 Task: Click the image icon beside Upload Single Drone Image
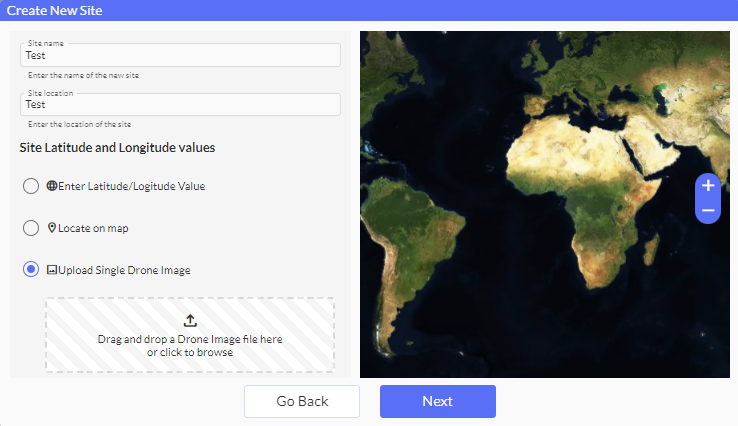point(52,270)
